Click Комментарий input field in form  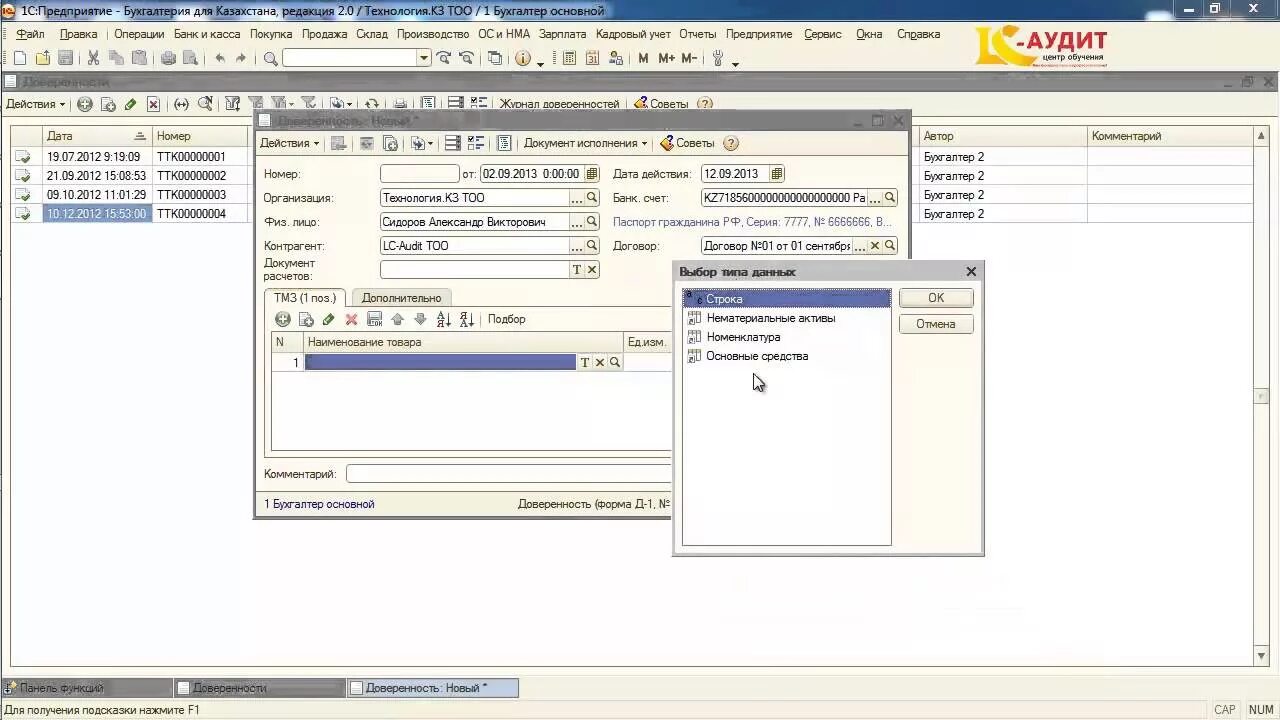click(x=508, y=474)
